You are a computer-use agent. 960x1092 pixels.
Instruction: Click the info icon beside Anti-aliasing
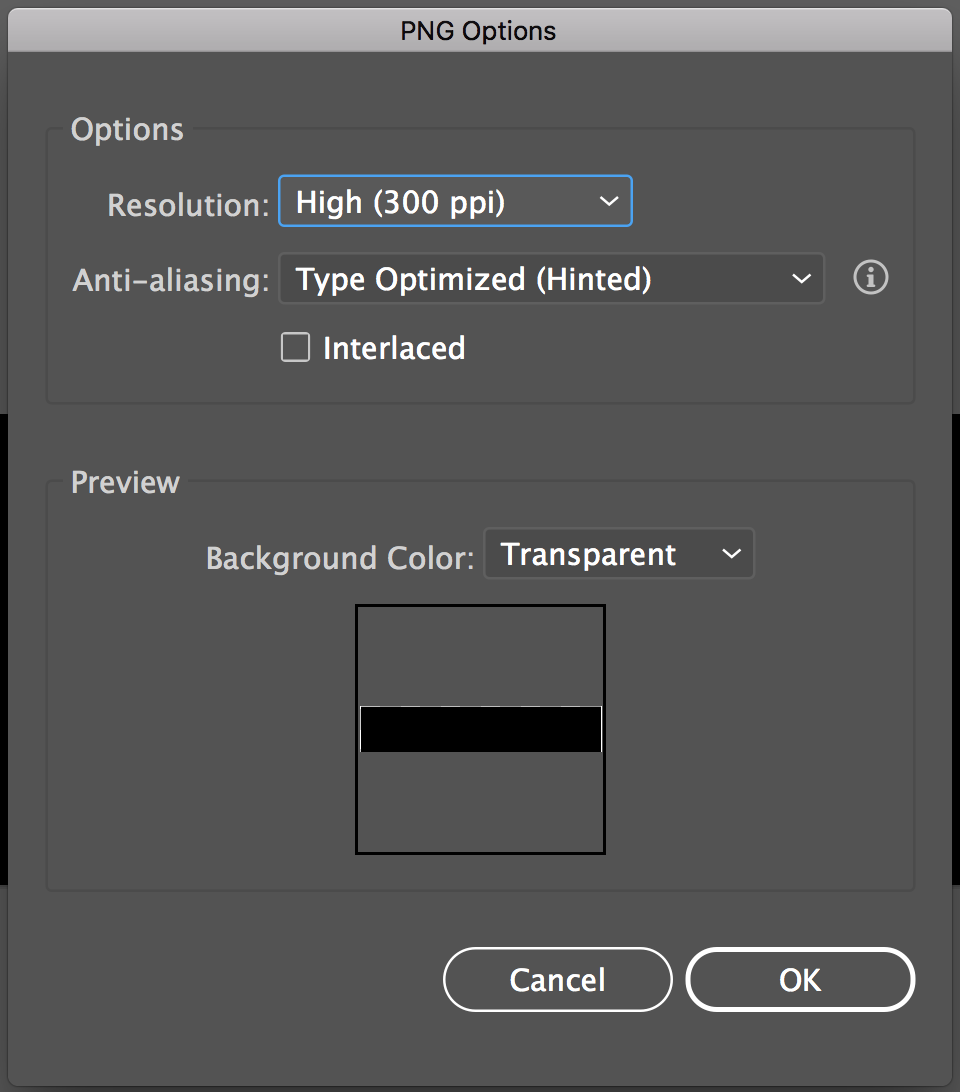click(x=871, y=279)
